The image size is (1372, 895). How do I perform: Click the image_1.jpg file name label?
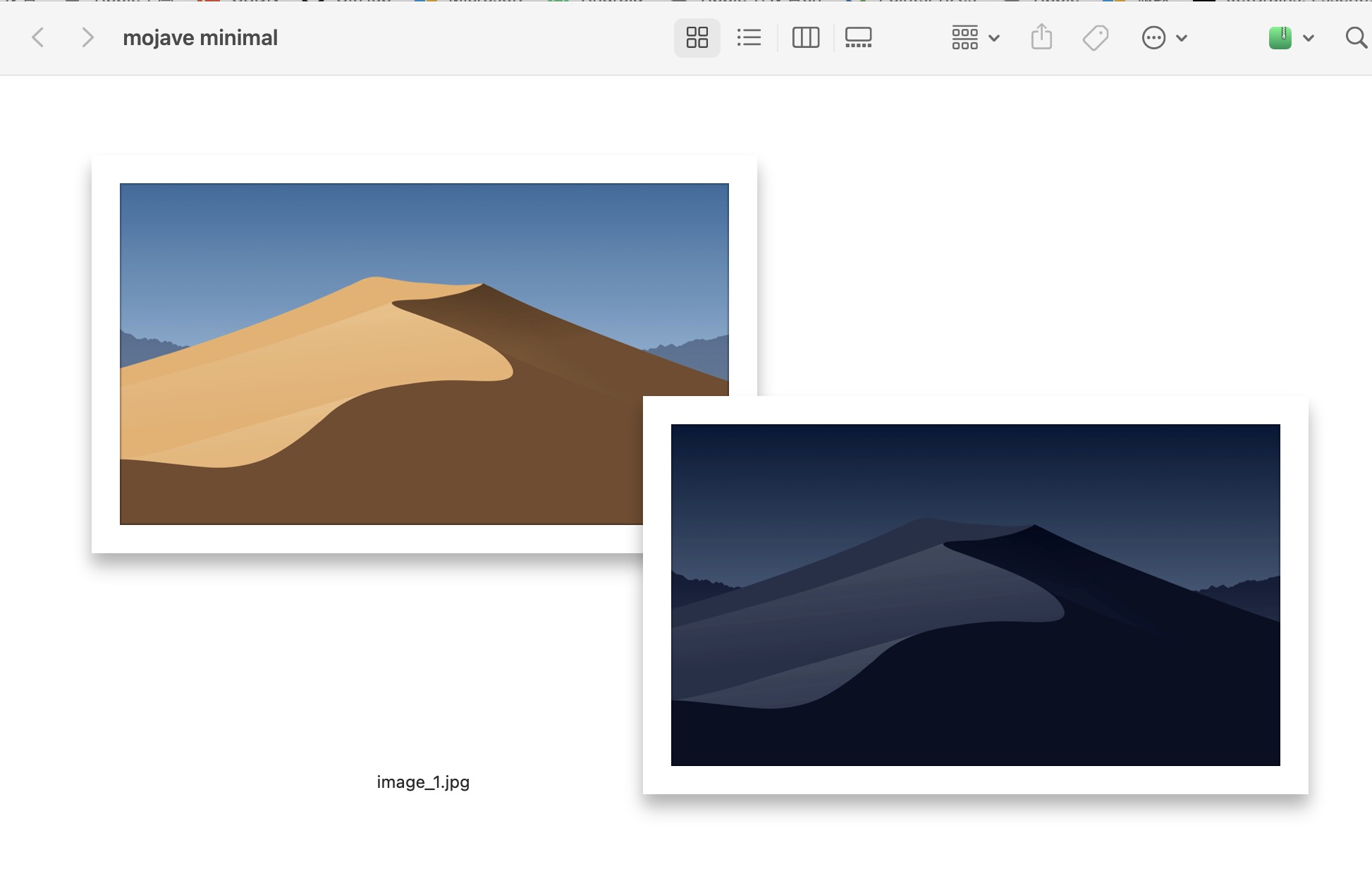[423, 782]
